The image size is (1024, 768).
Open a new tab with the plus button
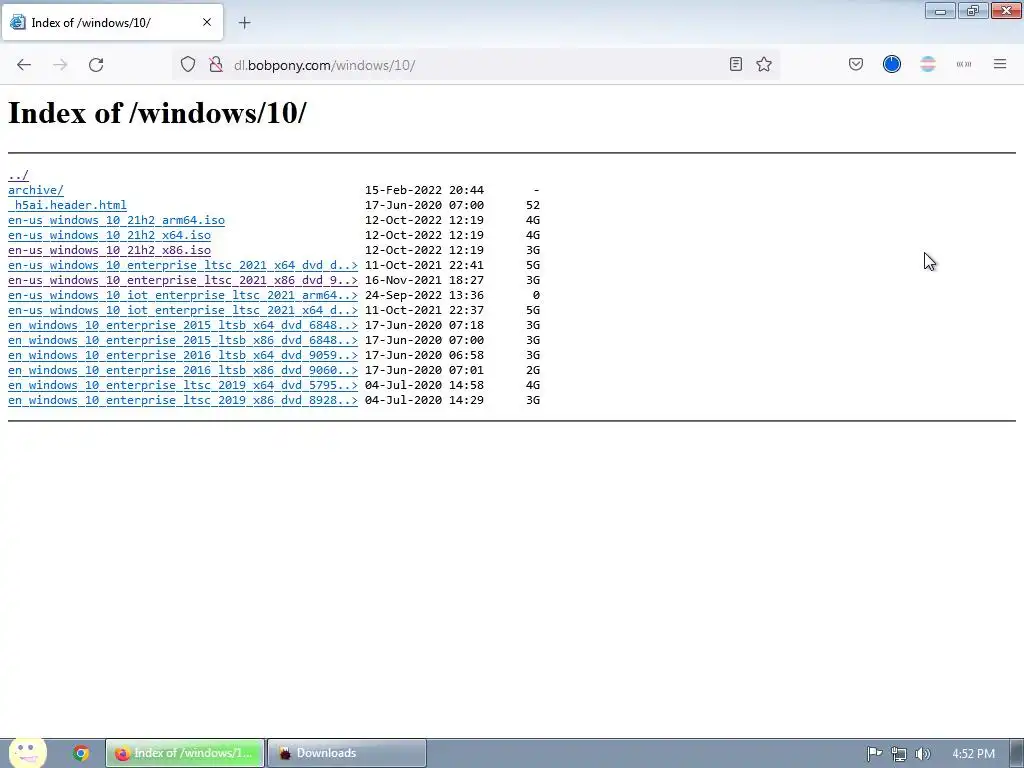point(244,23)
